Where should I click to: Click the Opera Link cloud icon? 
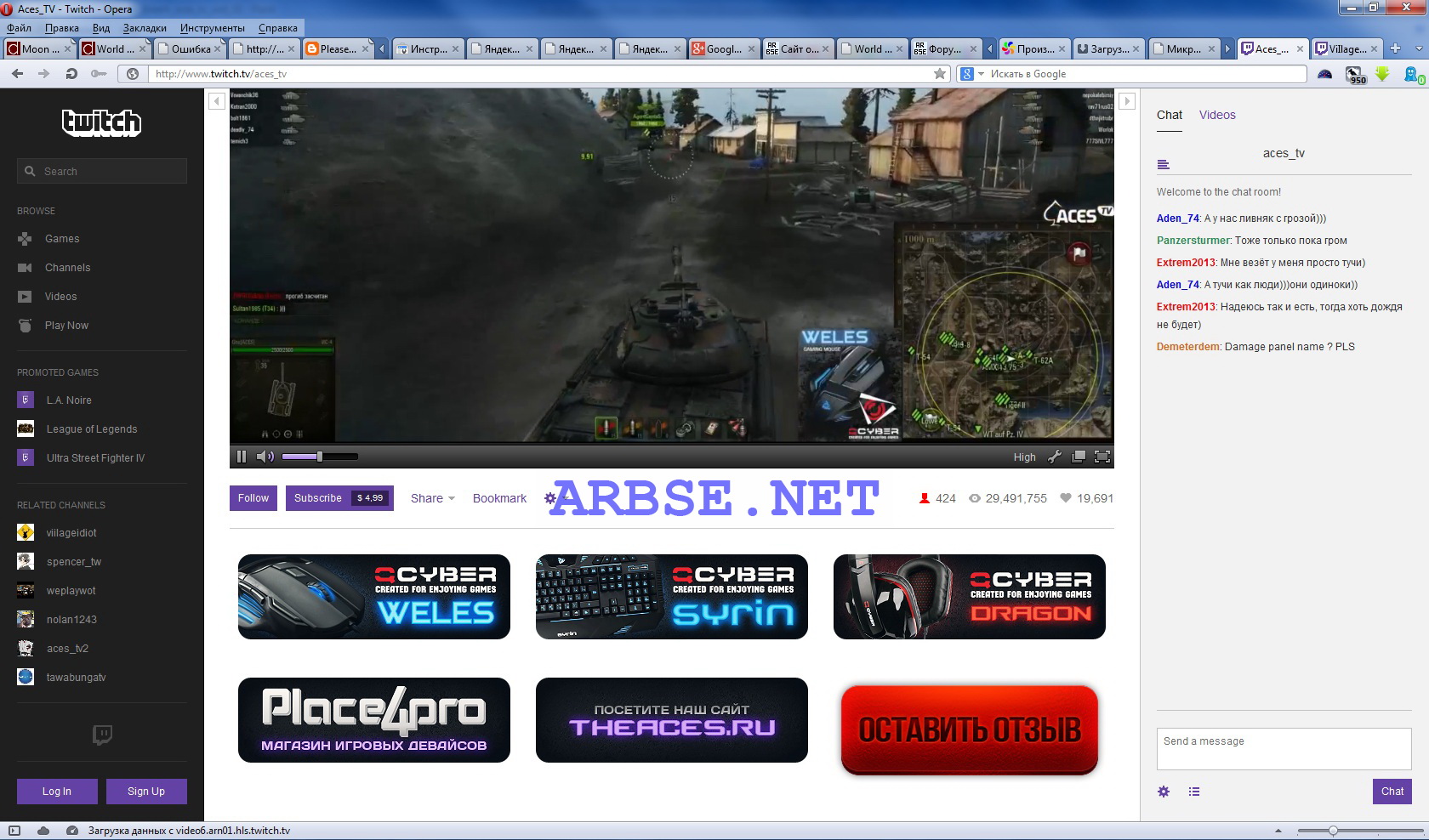pyautogui.click(x=43, y=831)
